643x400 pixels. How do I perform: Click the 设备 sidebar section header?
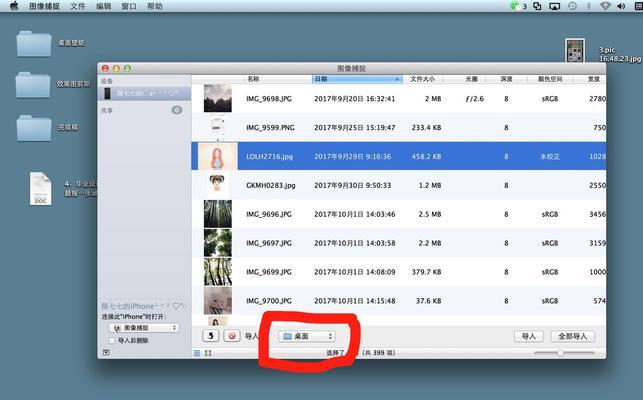point(107,81)
